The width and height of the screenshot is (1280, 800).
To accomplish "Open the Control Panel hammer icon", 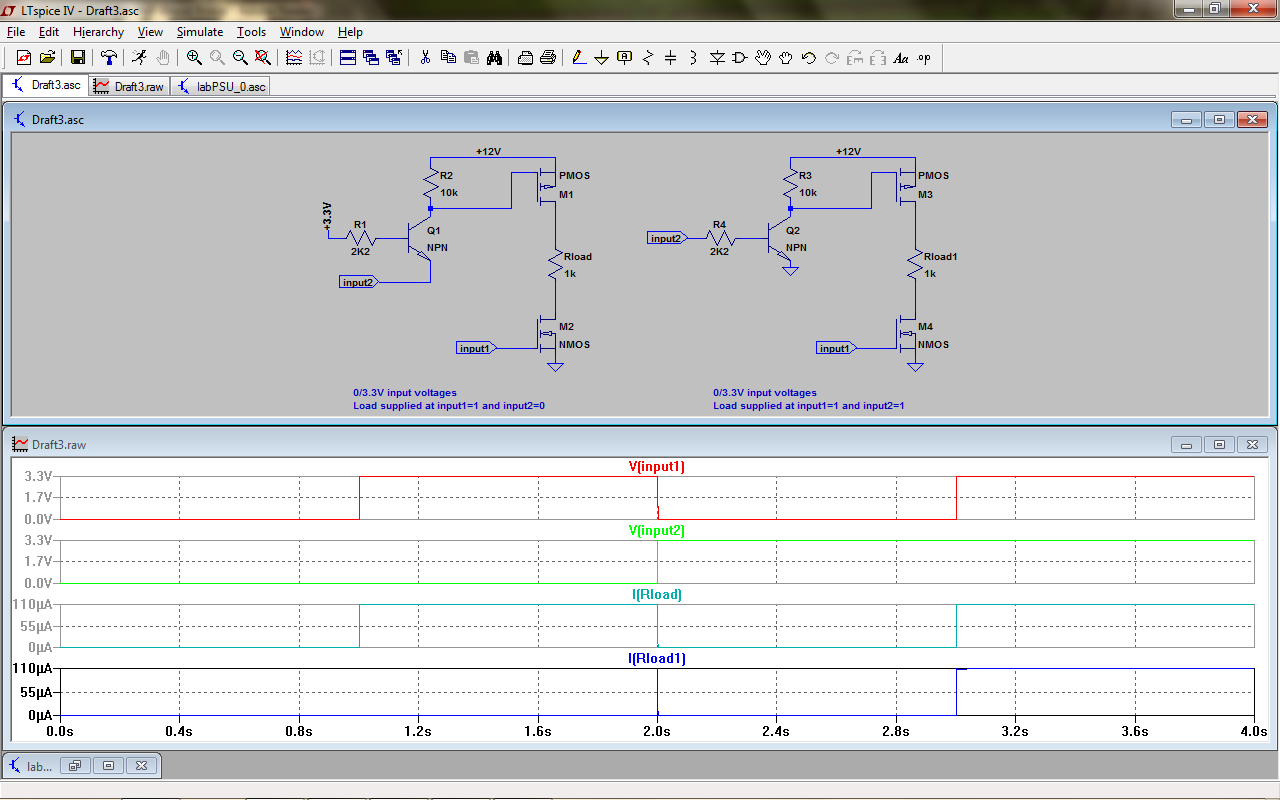I will click(x=109, y=58).
